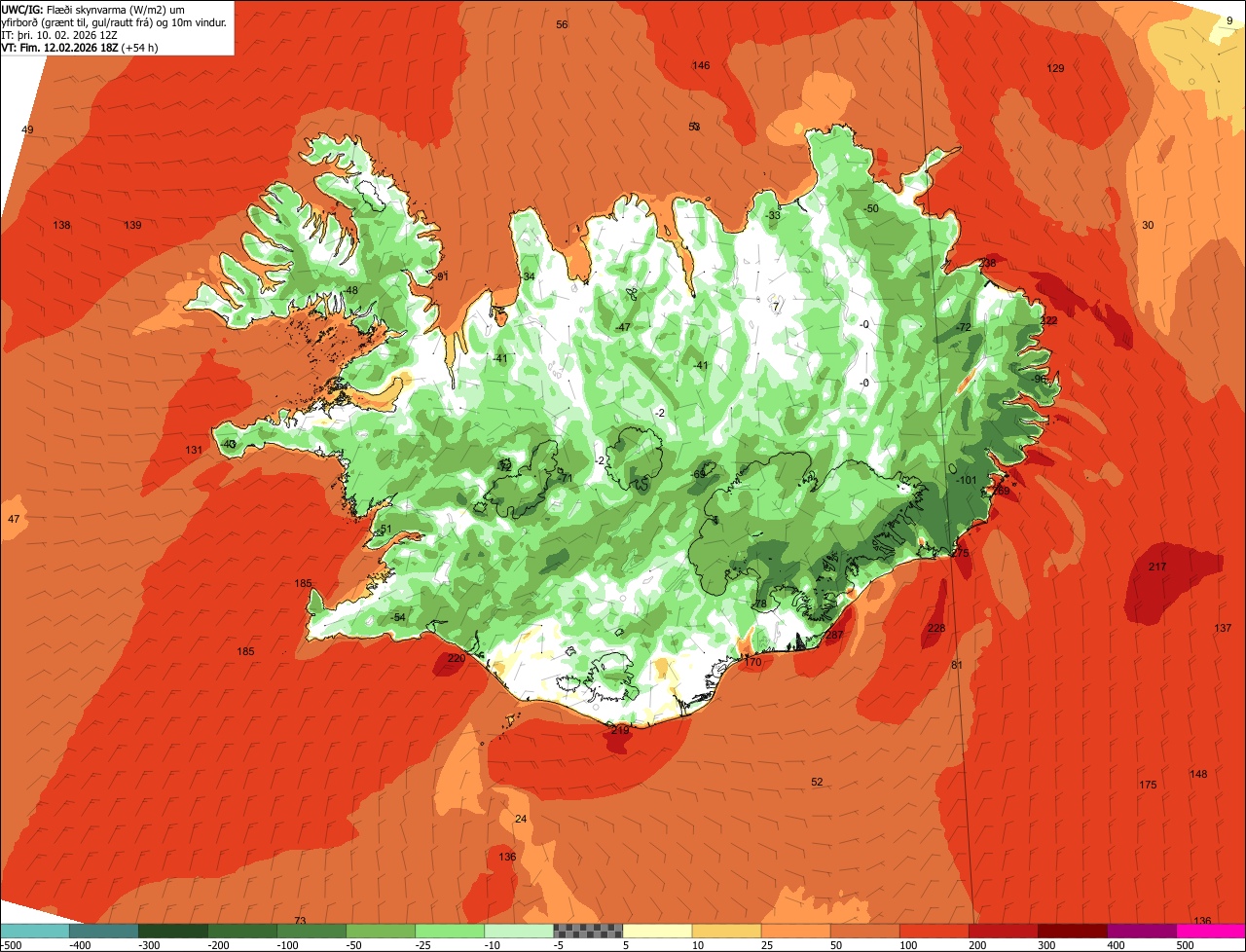Screen dimensions: 1246x952
Task: Click the map value 170
Action: 752,663
